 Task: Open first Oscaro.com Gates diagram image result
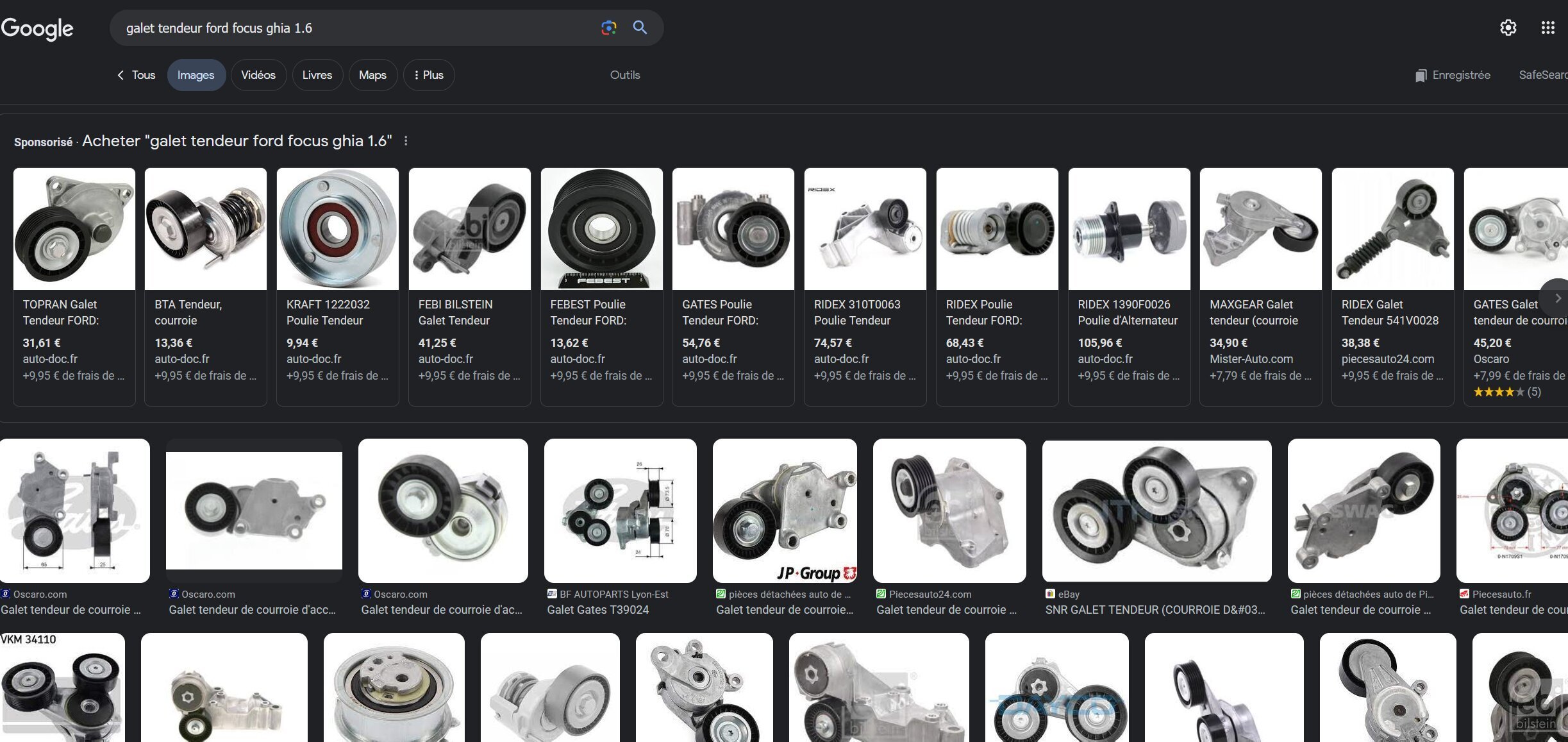pyautogui.click(x=75, y=510)
